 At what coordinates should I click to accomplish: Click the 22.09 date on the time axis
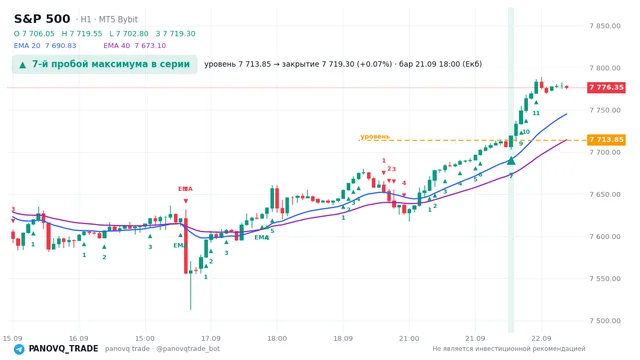click(541, 338)
